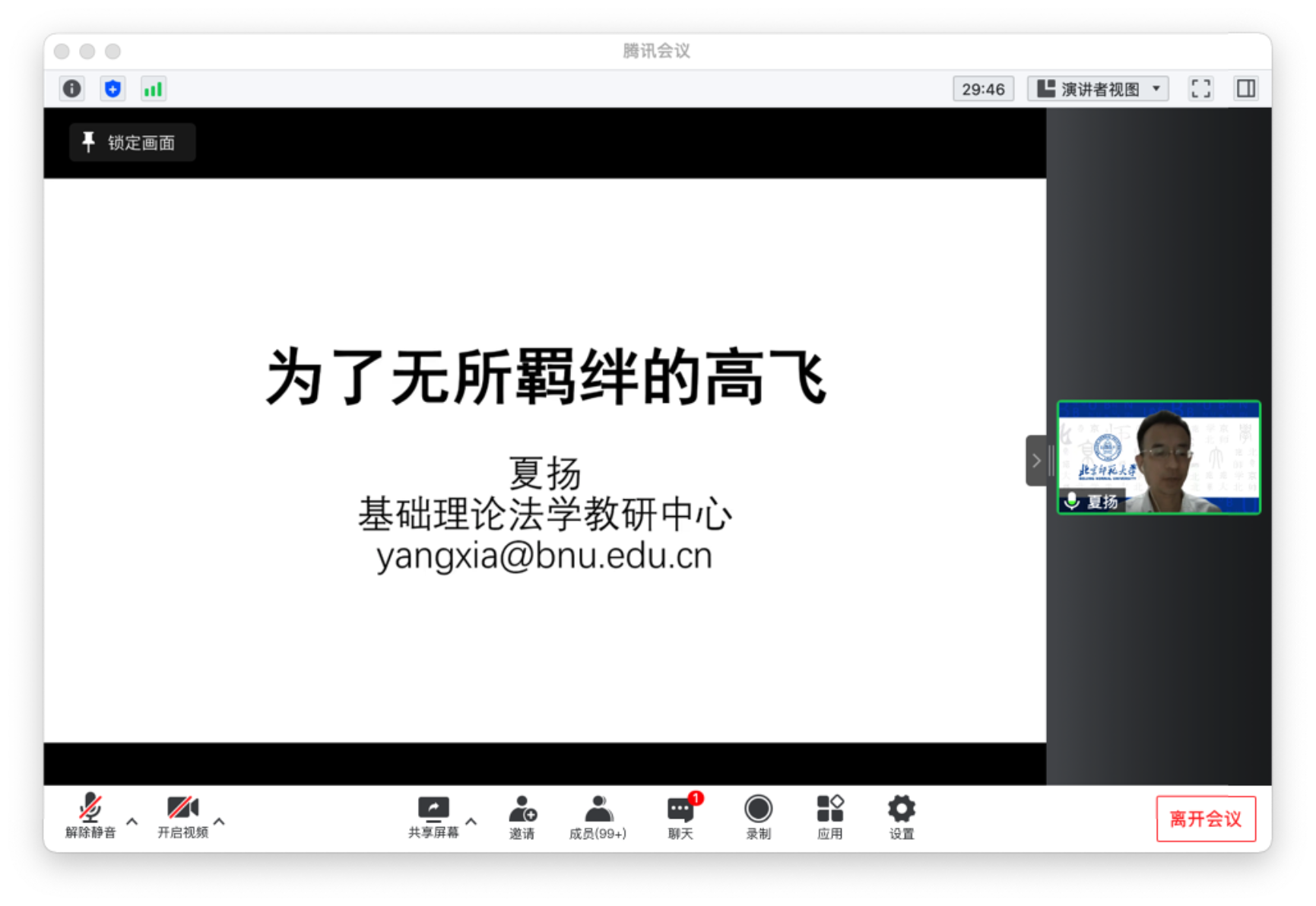
Task: Open the Chat (聊天) panel
Action: tap(680, 817)
